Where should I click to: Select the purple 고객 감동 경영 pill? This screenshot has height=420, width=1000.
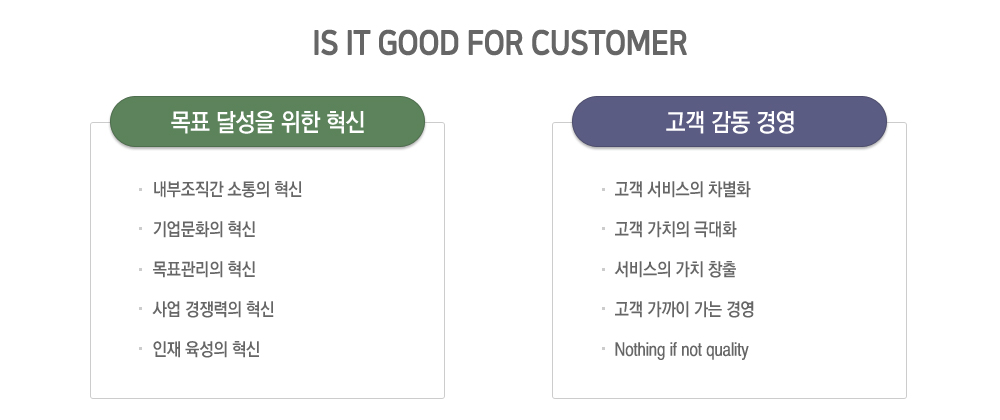729,122
